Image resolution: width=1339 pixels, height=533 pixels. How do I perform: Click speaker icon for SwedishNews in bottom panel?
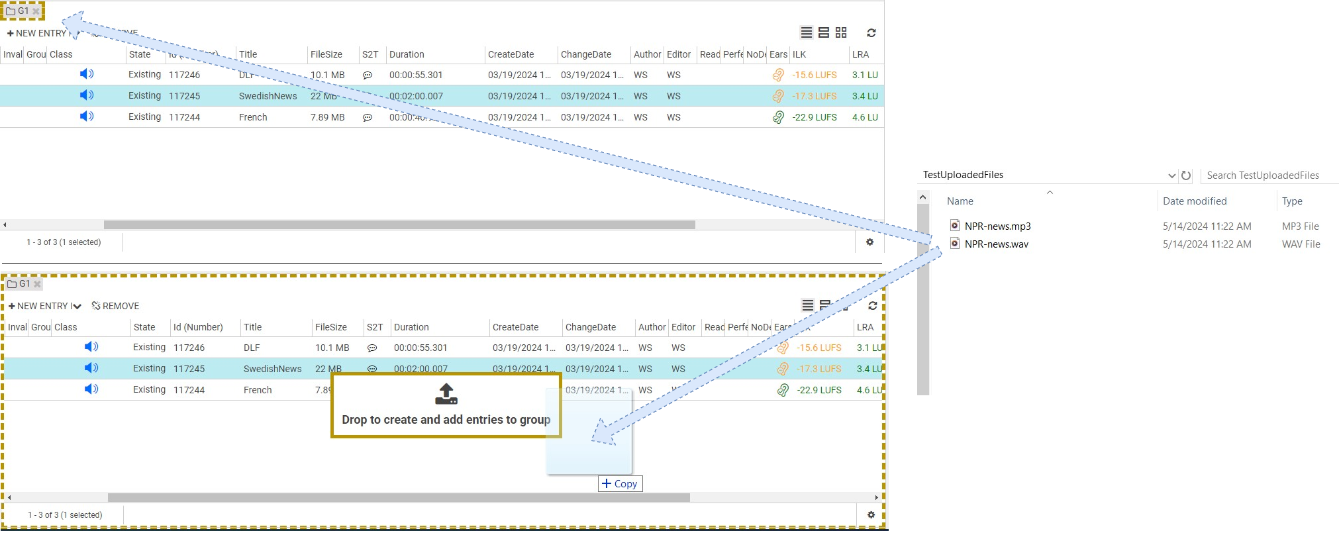91,368
